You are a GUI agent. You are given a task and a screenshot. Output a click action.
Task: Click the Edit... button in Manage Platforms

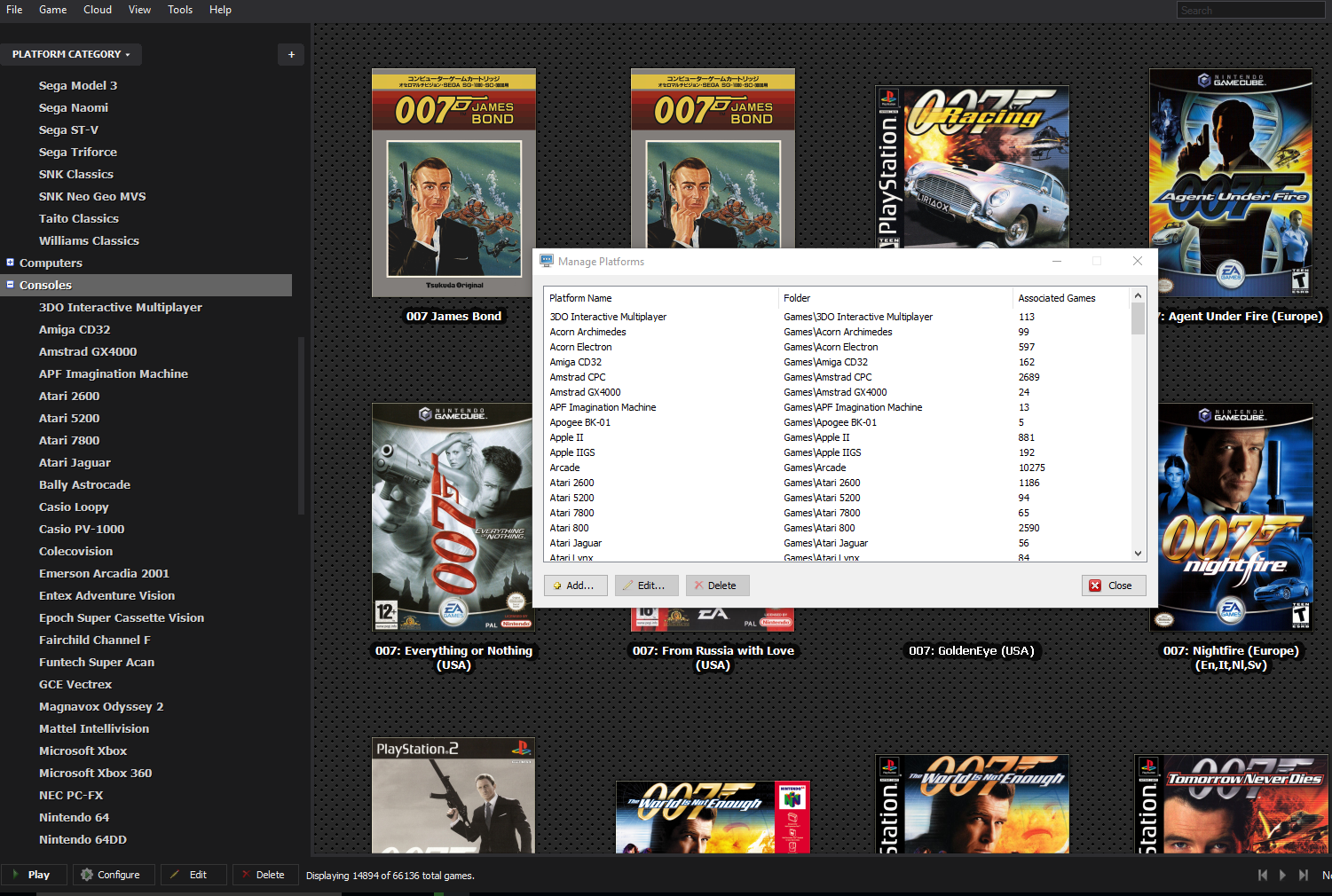coord(647,586)
